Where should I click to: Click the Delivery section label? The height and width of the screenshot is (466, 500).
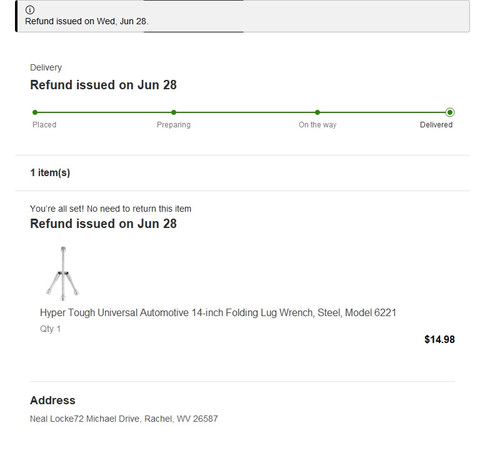pyautogui.click(x=46, y=68)
